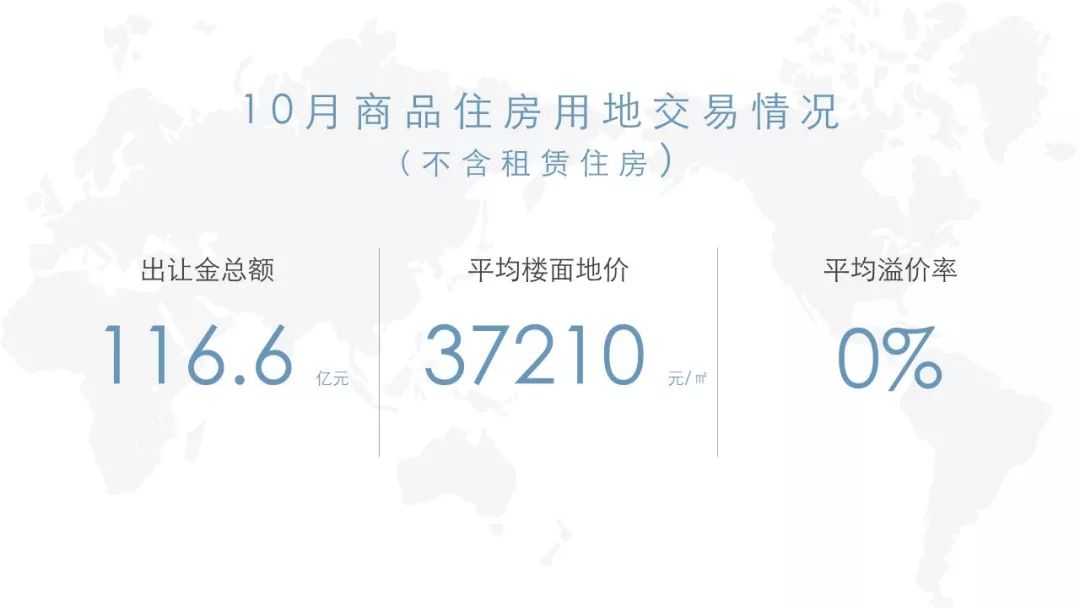Click the 元/㎡ unit text

click(687, 378)
